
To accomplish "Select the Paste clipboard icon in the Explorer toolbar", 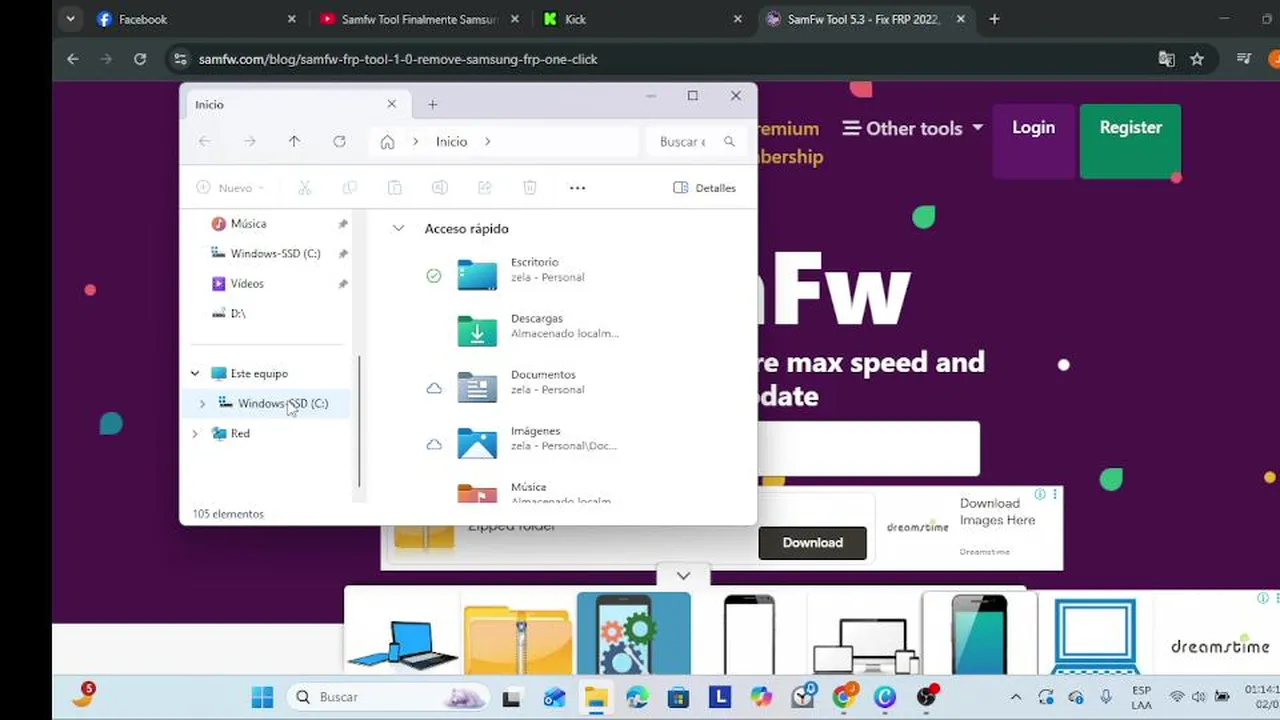I will click(x=395, y=188).
